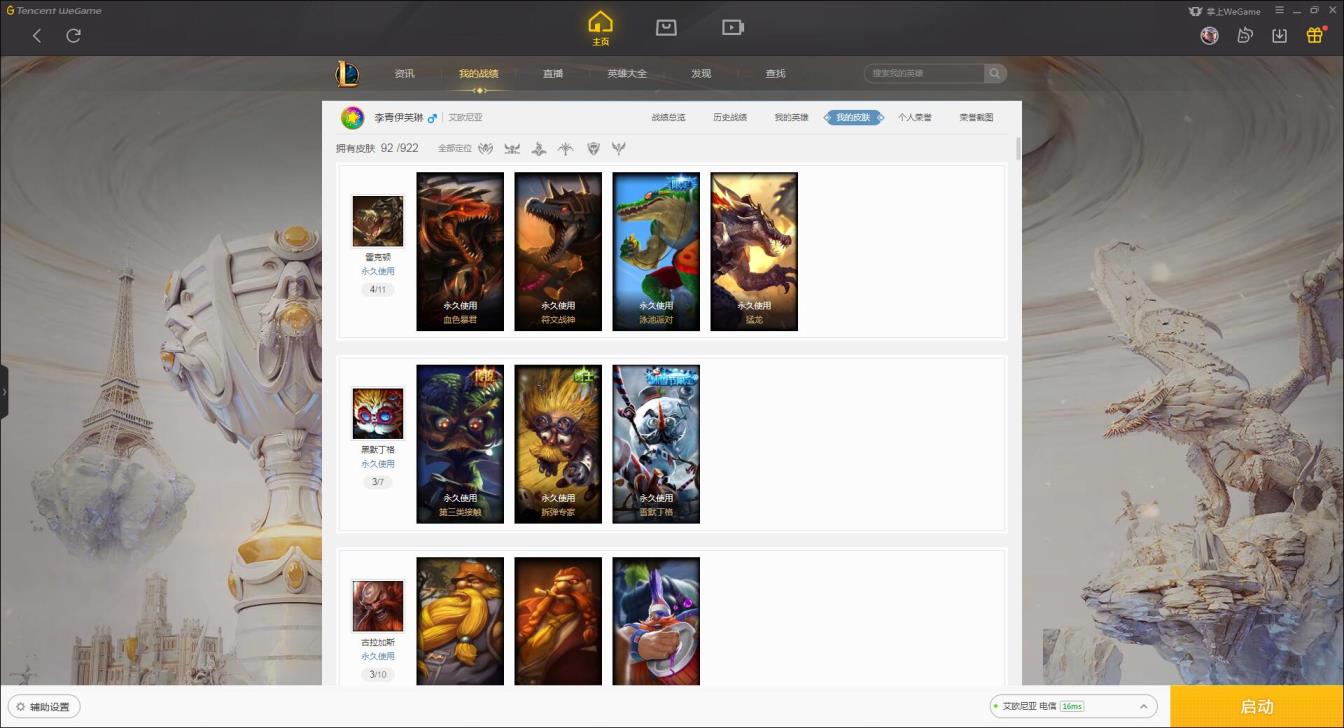Click the 4/11 skin count badge
The height and width of the screenshot is (728, 1344).
(378, 290)
